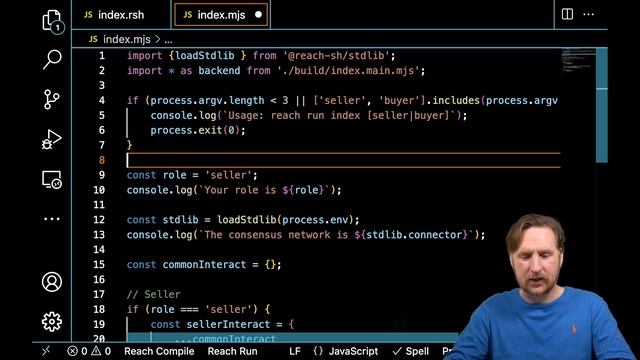Click 'backend' identifier on line 2
640x360 pixels.
[x=219, y=71]
